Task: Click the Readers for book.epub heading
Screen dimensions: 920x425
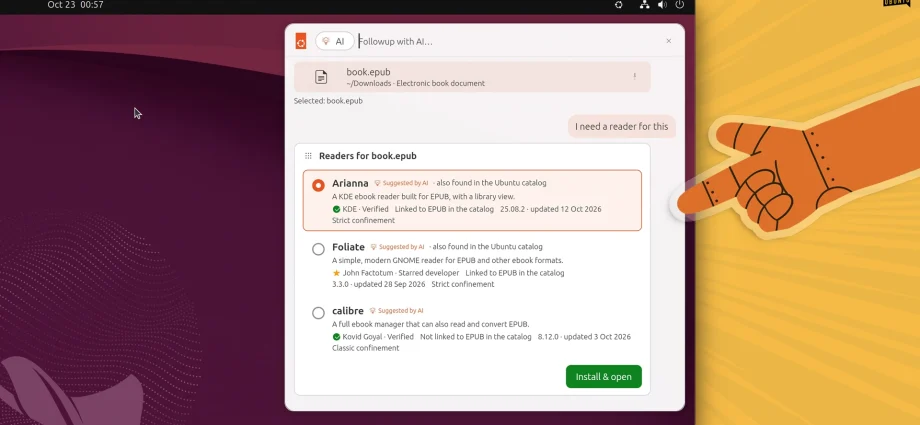Action: click(x=367, y=156)
